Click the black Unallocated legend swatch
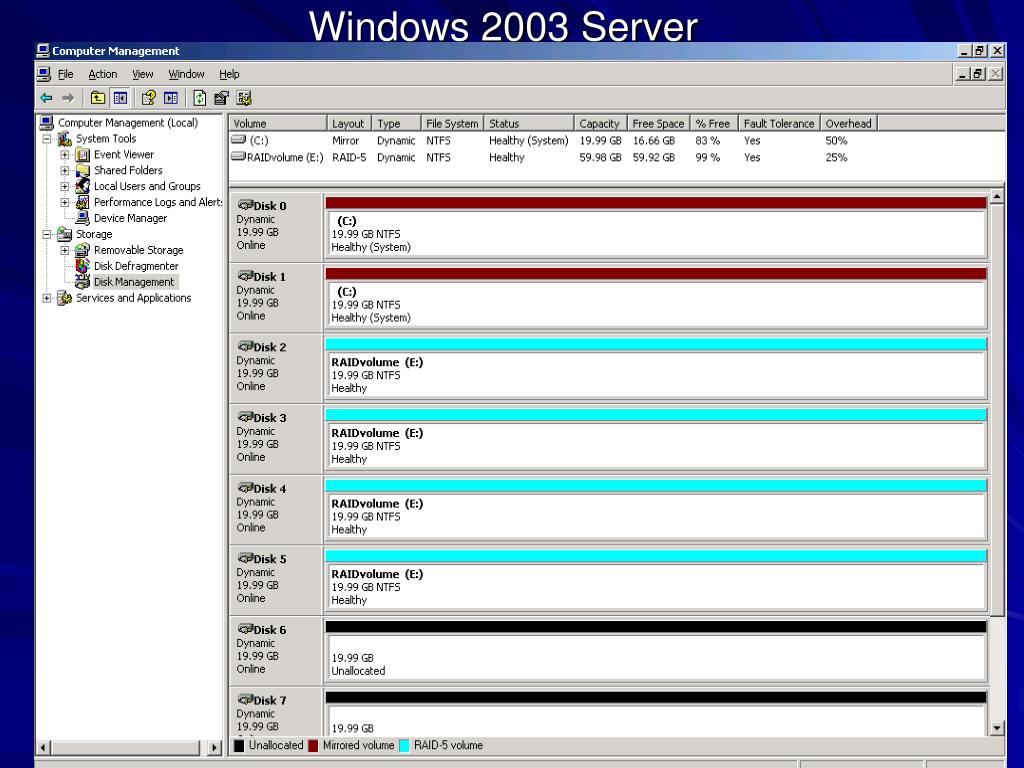The width and height of the screenshot is (1024, 768). (x=239, y=745)
